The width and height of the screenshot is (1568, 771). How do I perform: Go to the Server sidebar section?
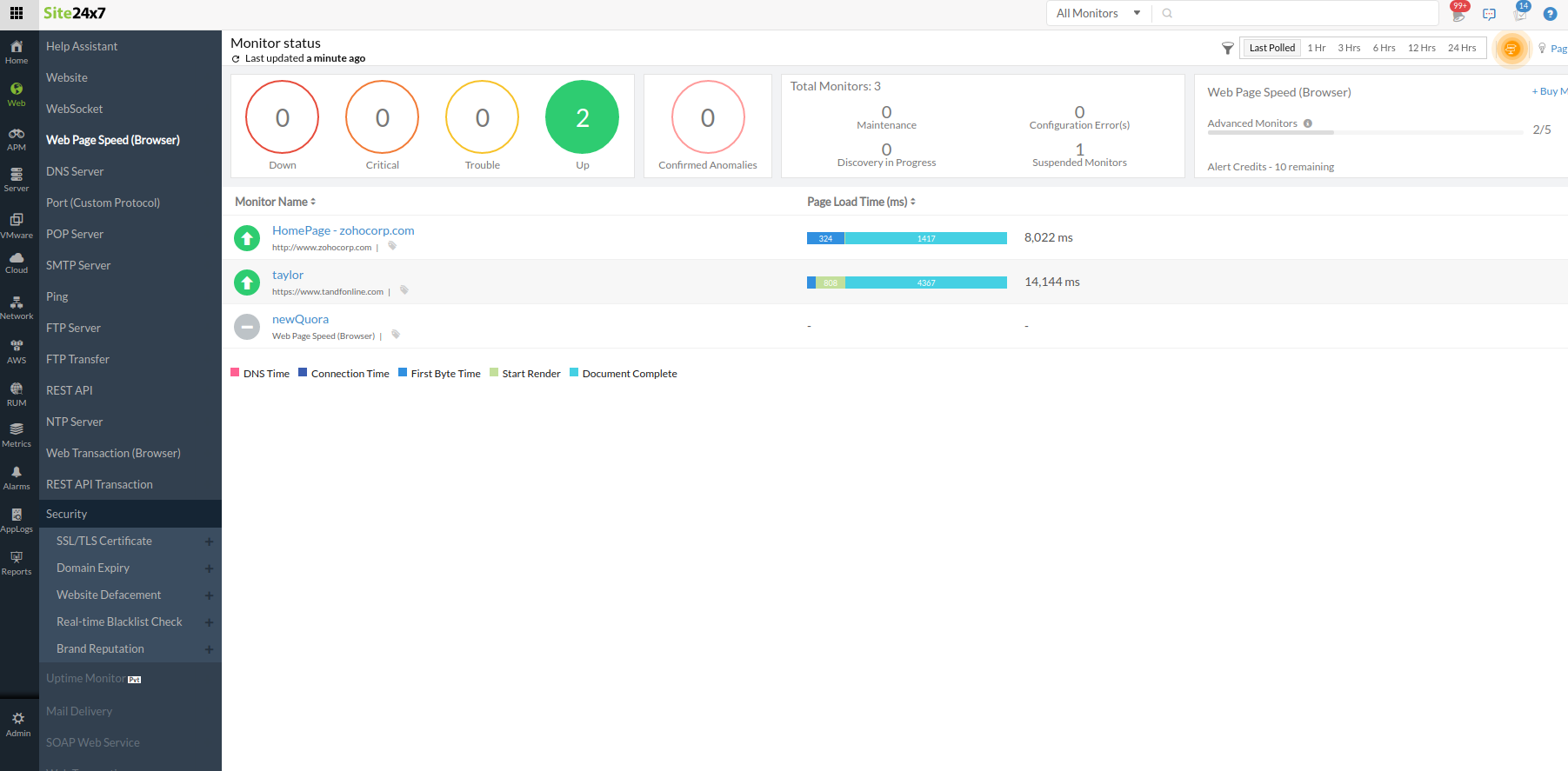17,179
